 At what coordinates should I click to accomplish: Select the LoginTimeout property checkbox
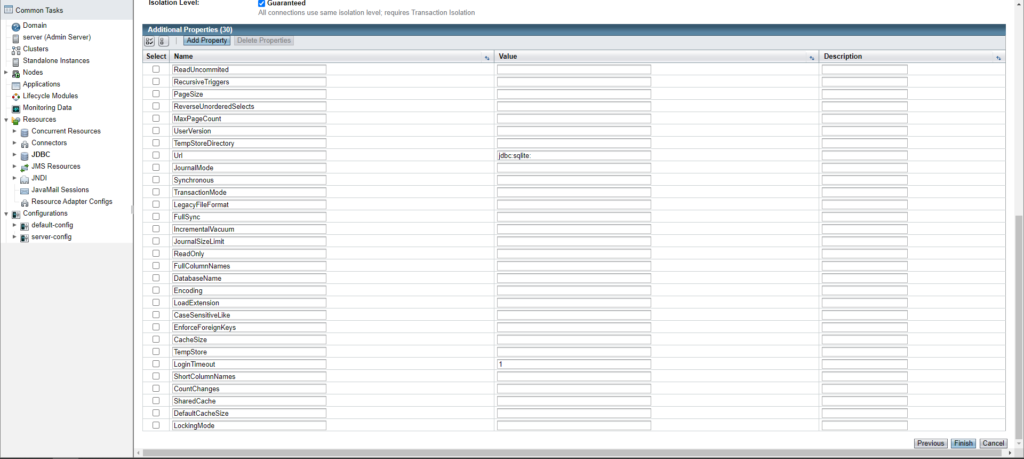click(156, 364)
